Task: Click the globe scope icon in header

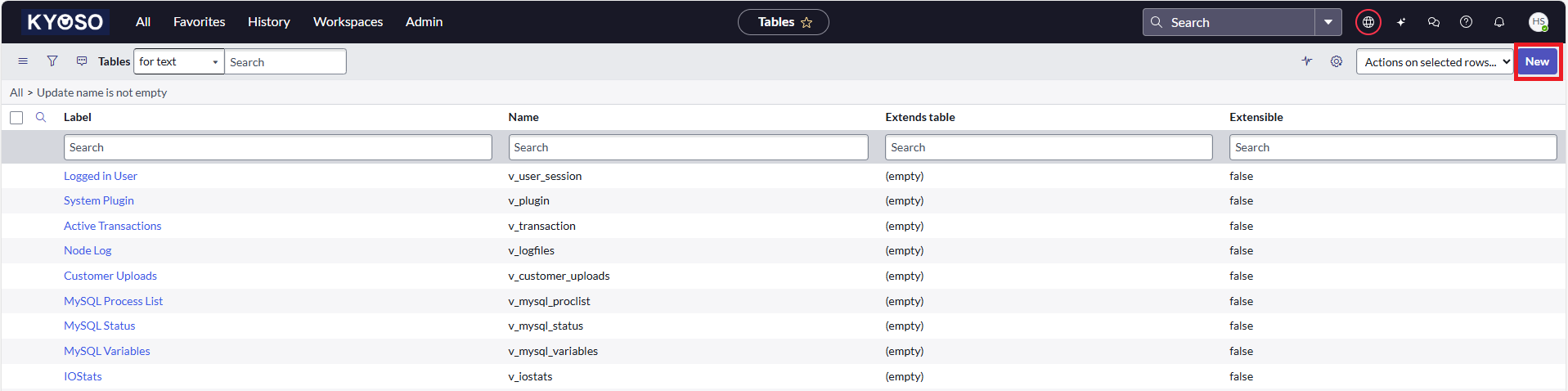Action: point(1368,22)
